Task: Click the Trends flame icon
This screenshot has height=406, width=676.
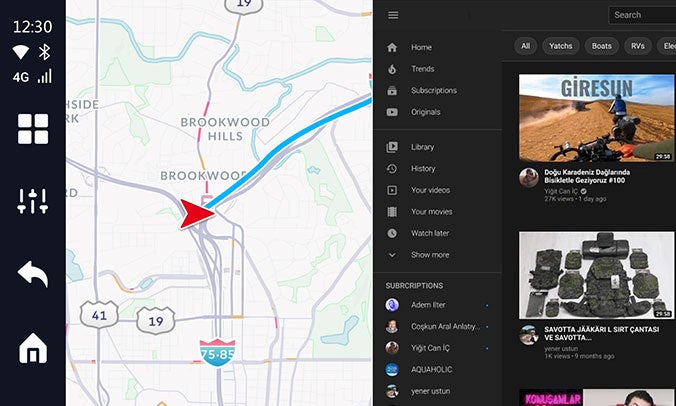Action: point(392,69)
